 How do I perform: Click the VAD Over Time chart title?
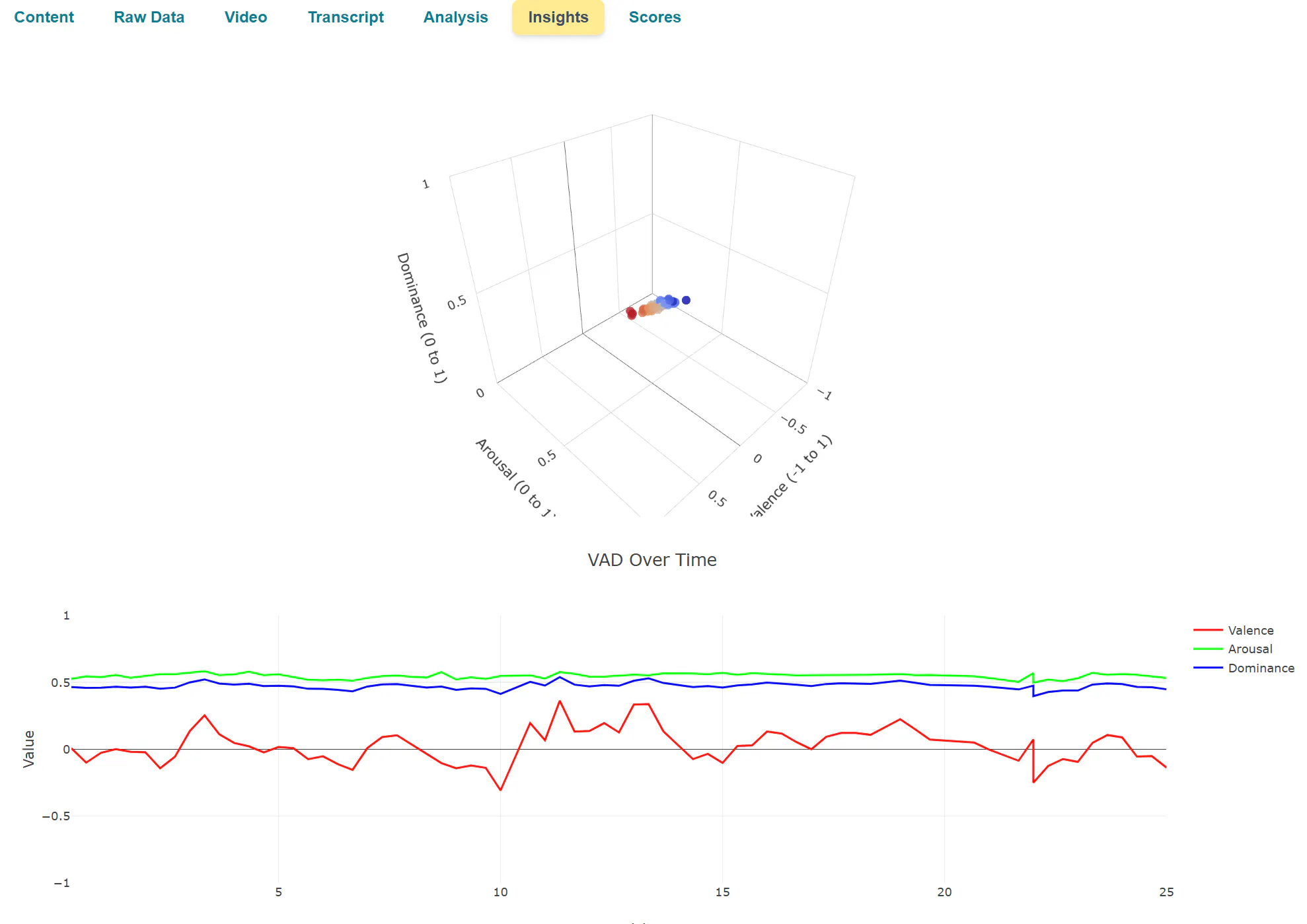coord(652,560)
